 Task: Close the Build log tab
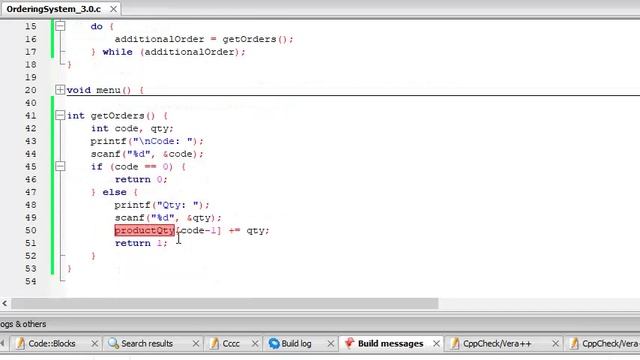(x=331, y=344)
